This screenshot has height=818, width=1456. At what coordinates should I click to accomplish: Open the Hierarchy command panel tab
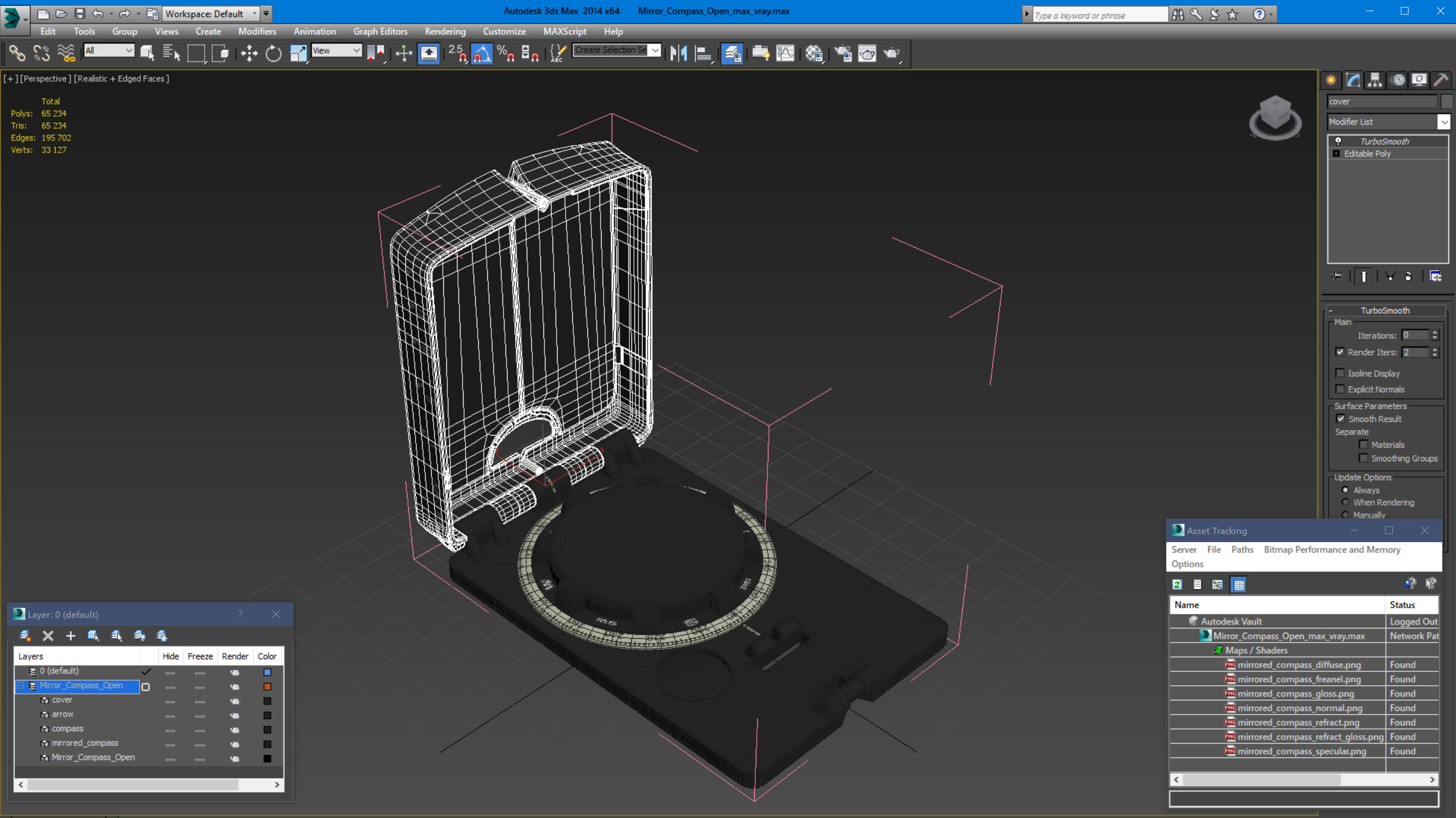1375,80
